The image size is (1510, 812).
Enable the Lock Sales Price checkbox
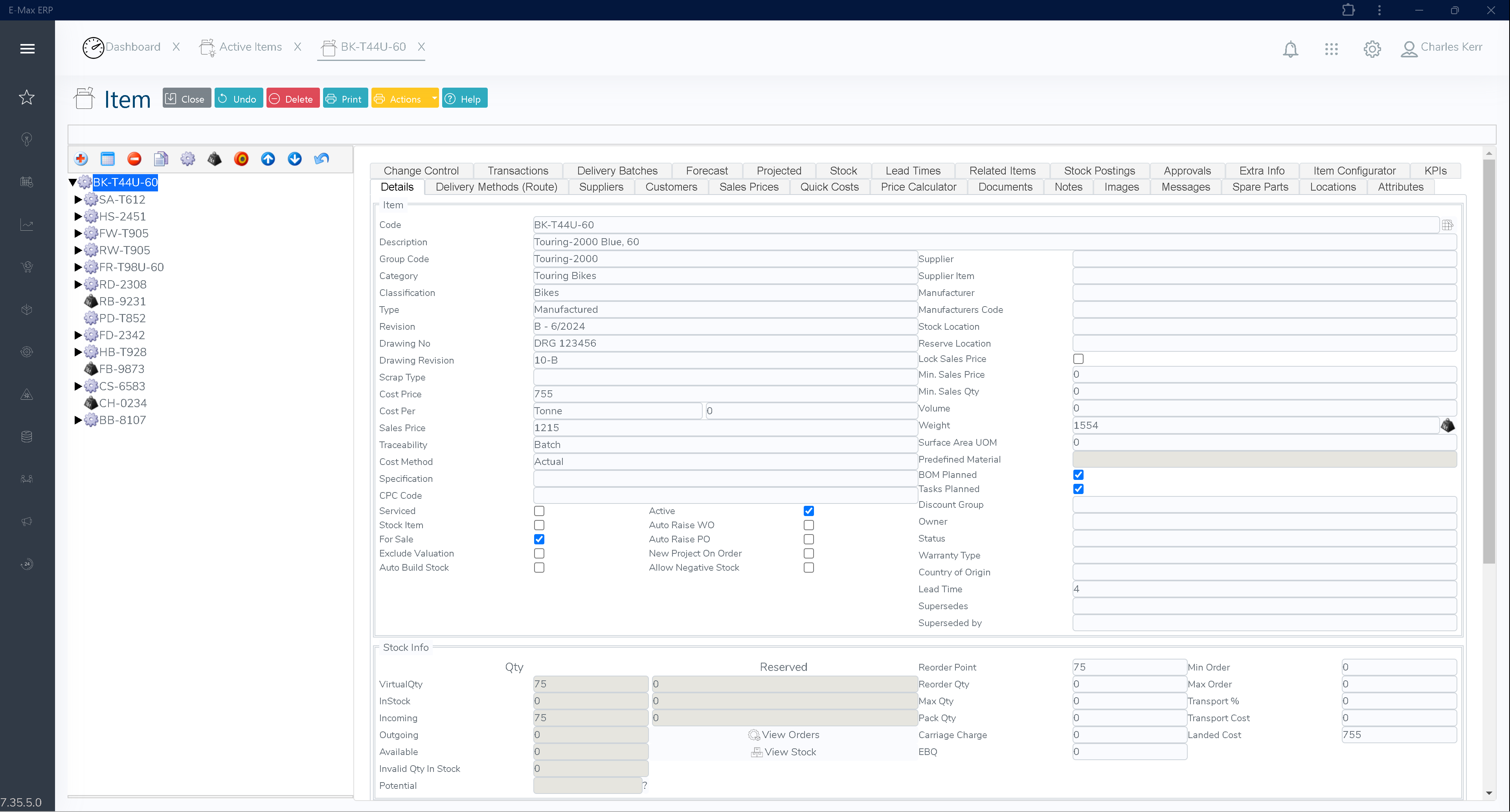point(1078,359)
